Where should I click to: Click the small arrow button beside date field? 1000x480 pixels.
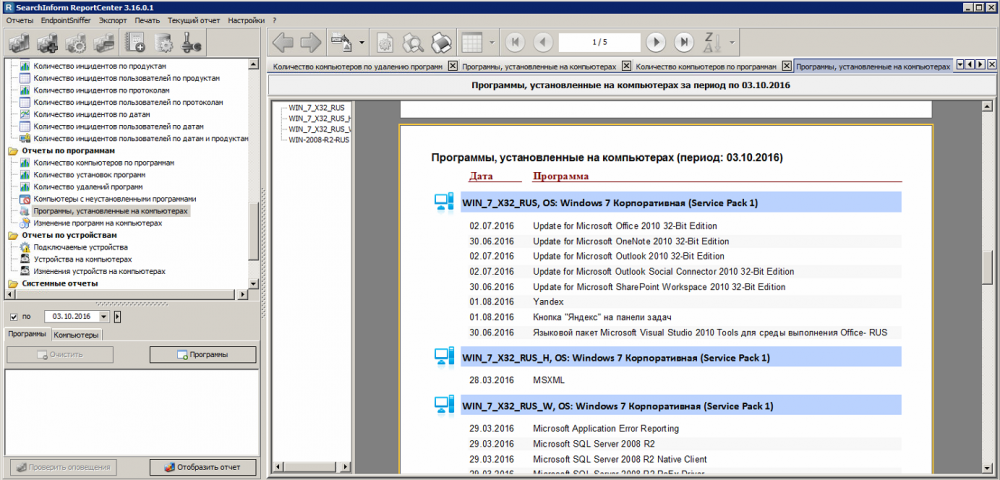coord(118,316)
